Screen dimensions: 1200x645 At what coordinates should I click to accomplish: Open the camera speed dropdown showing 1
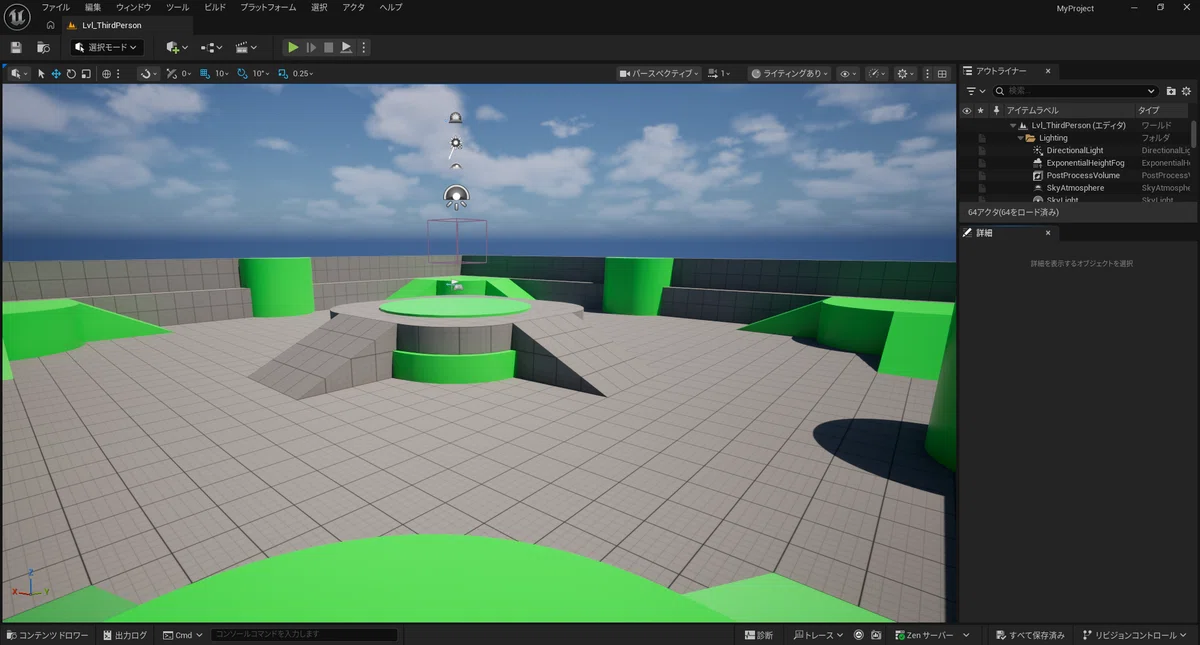click(x=719, y=73)
